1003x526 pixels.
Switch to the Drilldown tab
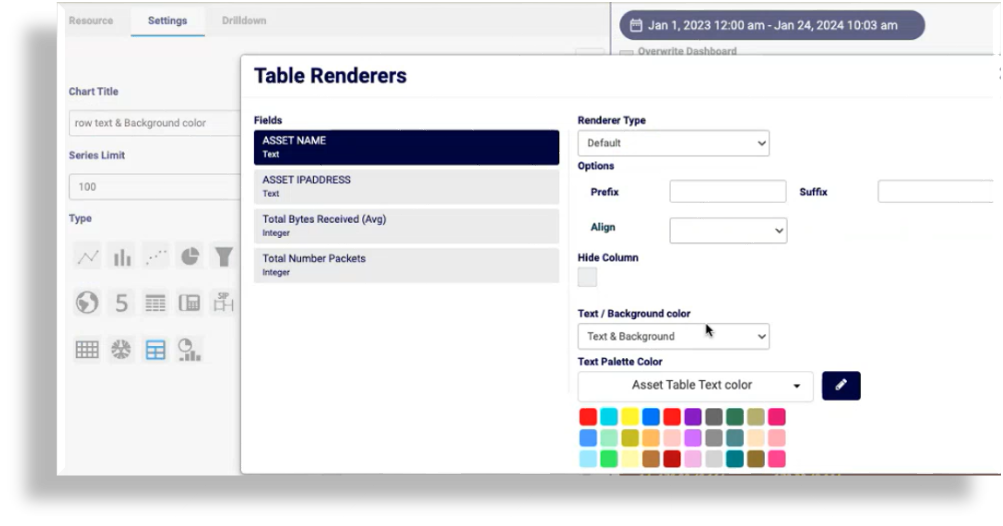coord(244,20)
